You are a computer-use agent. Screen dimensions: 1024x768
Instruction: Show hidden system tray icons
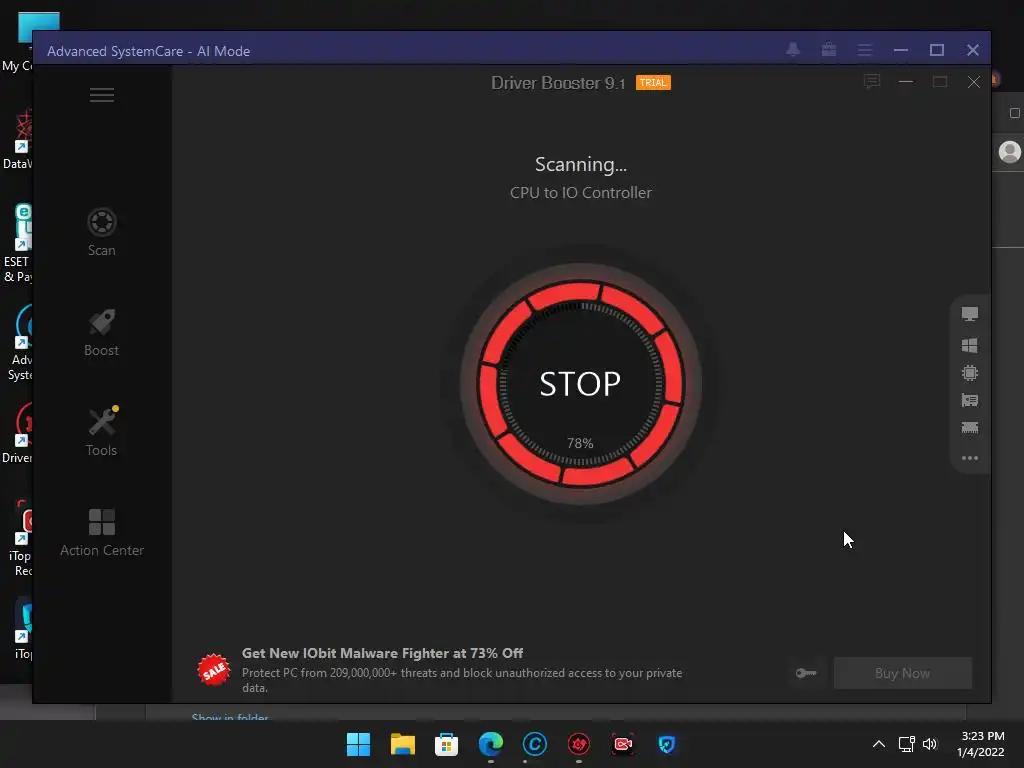pyautogui.click(x=879, y=744)
